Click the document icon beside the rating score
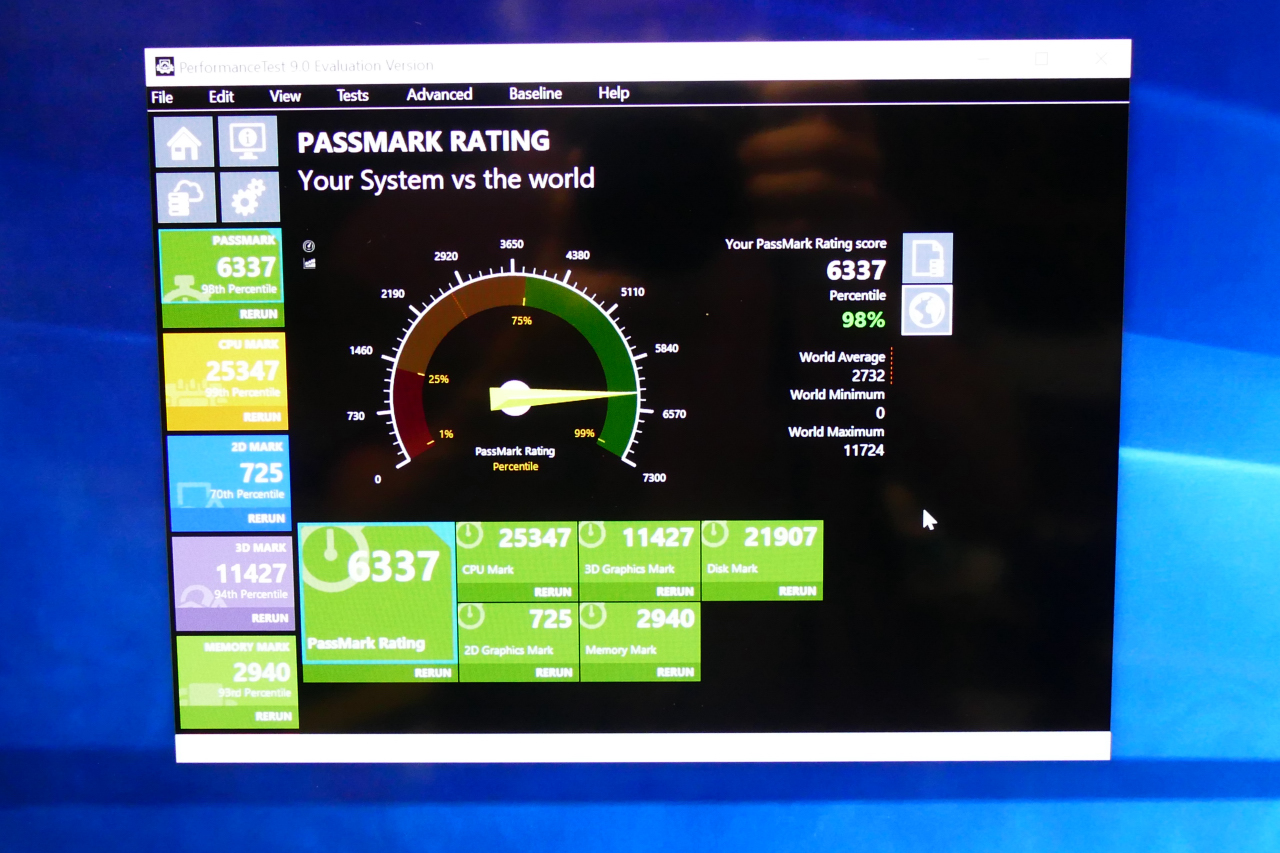 (x=927, y=258)
